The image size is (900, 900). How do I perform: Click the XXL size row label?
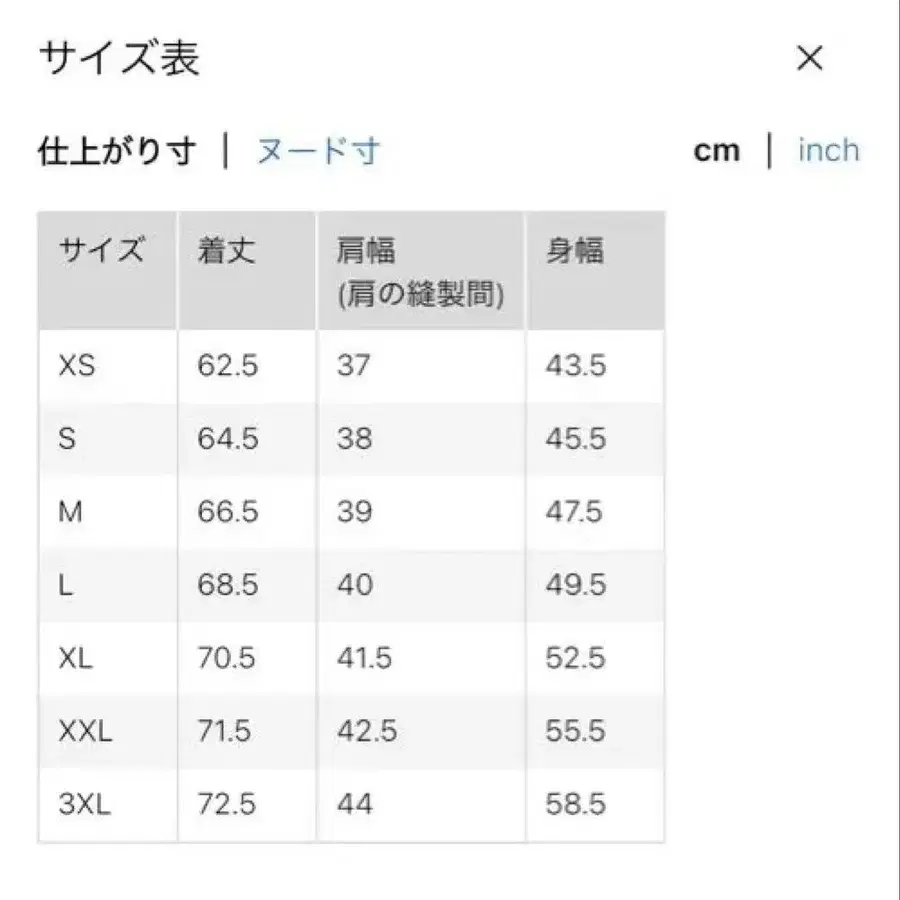[x=82, y=731]
